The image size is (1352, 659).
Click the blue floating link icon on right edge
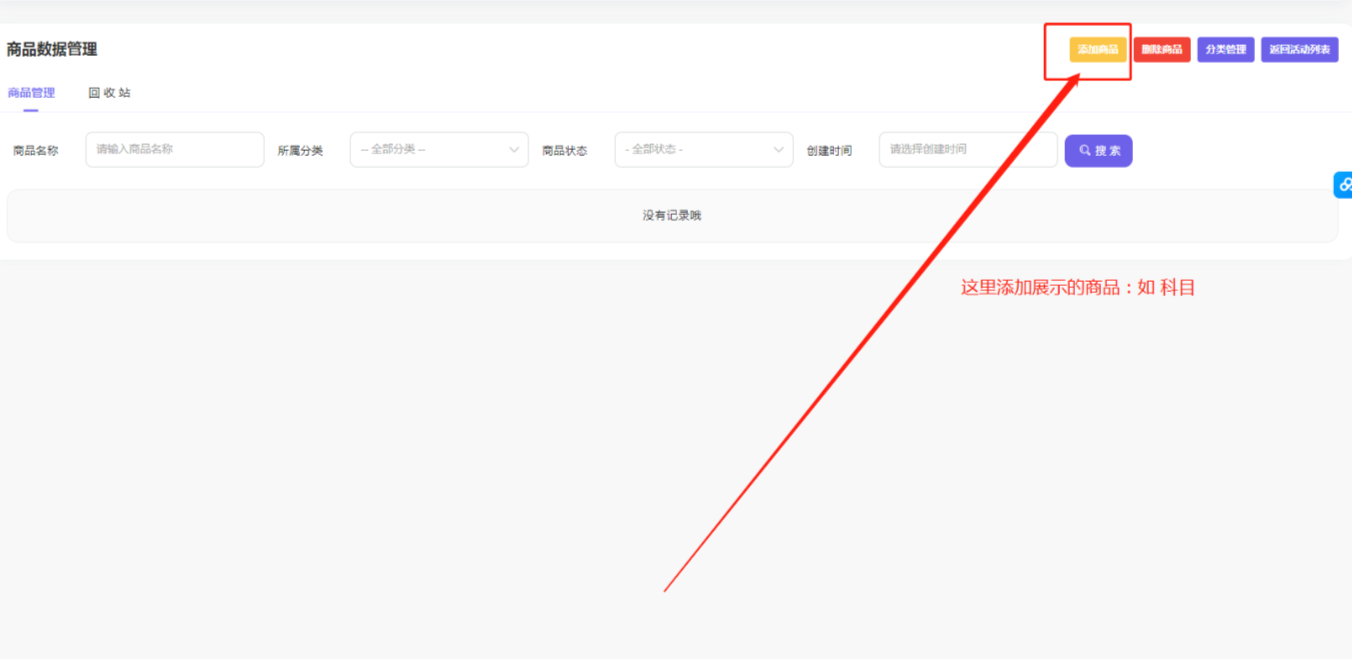(x=1344, y=184)
